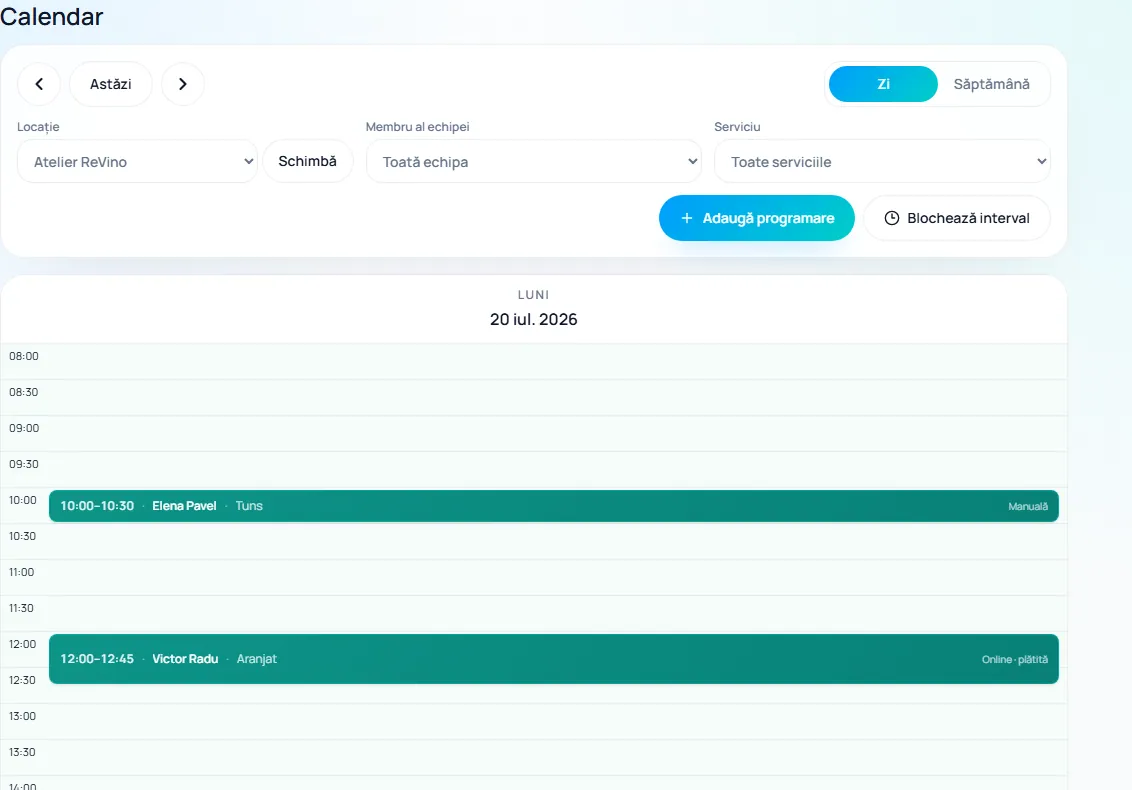Click the Online · plătită label
This screenshot has width=1132, height=790.
pyautogui.click(x=1014, y=659)
